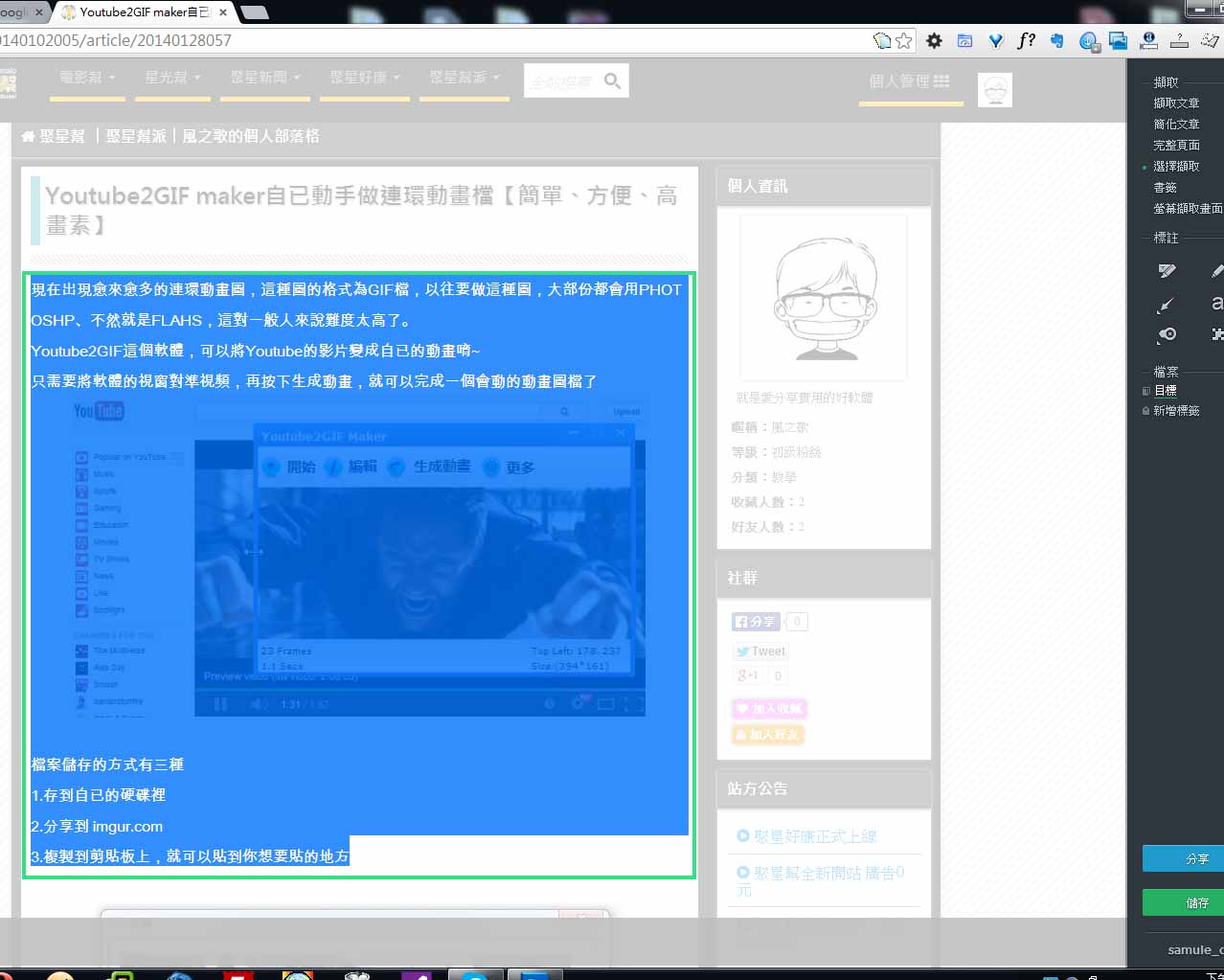Image resolution: width=1224 pixels, height=980 pixels.
Task: Click the pink 加入收藏 button
Action: click(x=769, y=709)
